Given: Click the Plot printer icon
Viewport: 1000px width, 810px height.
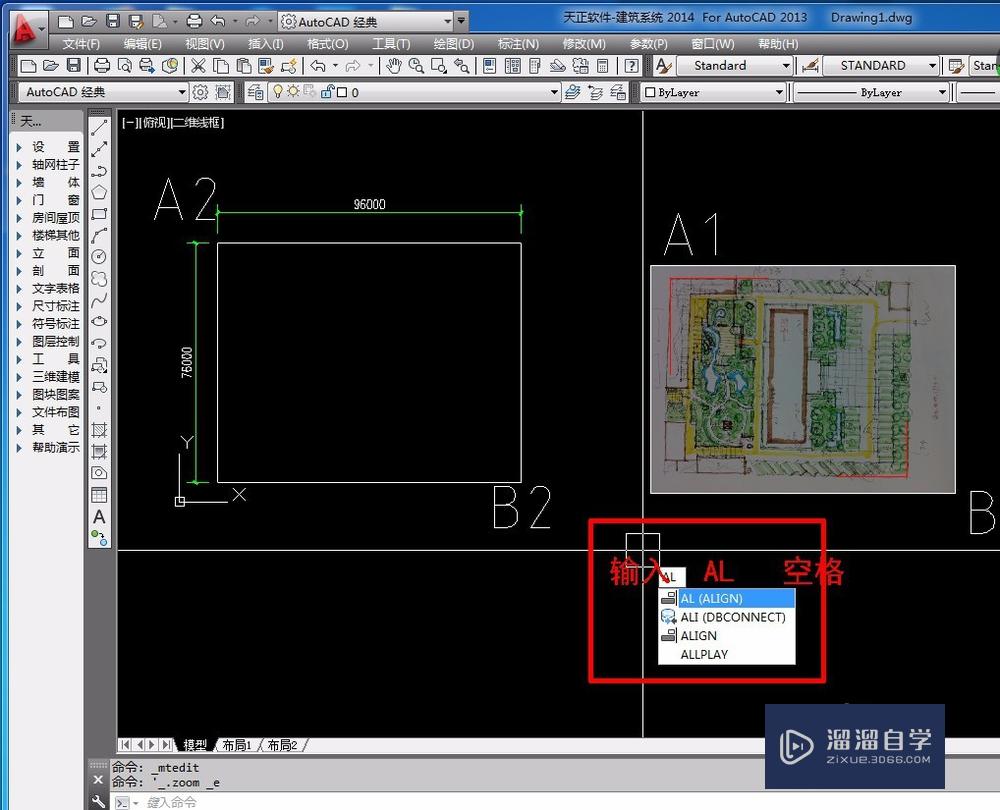Looking at the screenshot, I should coord(102,66).
